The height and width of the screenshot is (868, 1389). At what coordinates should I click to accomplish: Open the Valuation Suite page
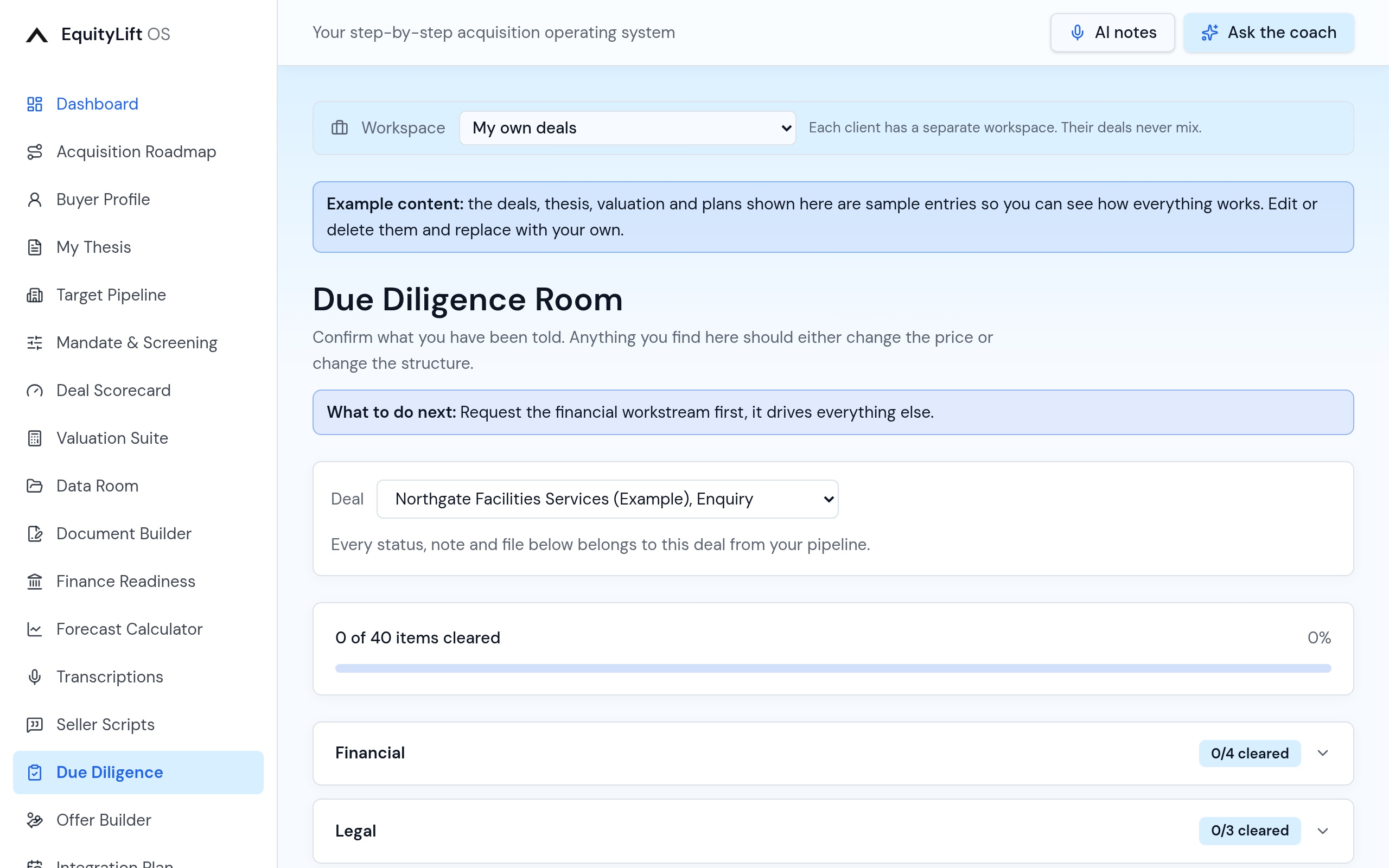138,438
